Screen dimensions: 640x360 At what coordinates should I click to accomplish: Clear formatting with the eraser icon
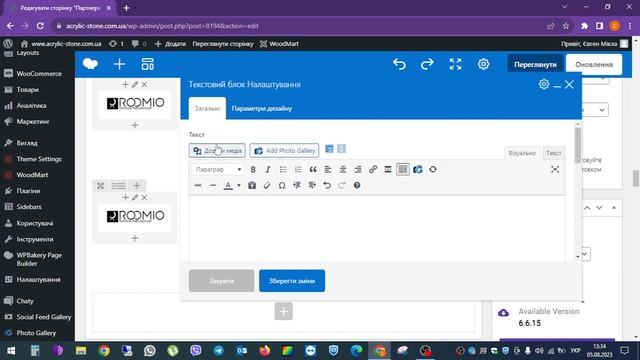click(x=267, y=185)
